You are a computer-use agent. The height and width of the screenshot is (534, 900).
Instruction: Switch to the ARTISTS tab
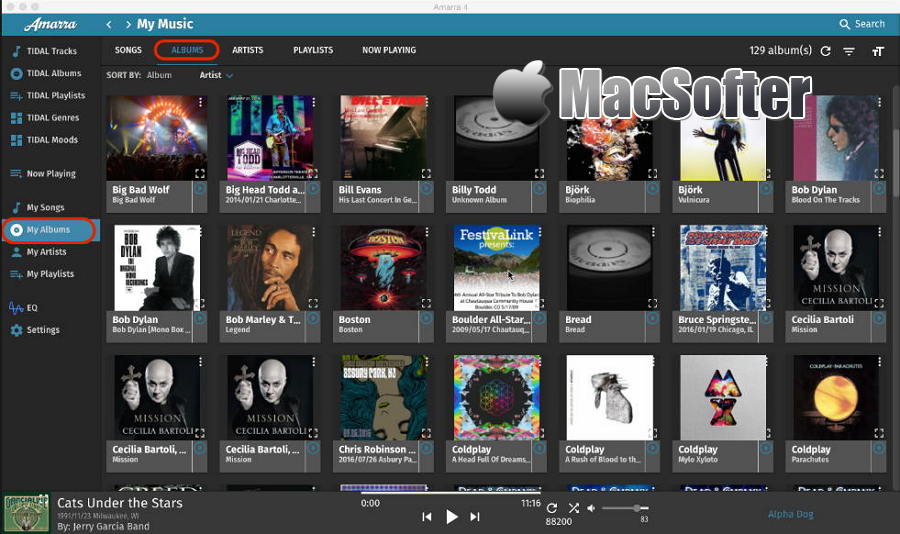coord(247,50)
